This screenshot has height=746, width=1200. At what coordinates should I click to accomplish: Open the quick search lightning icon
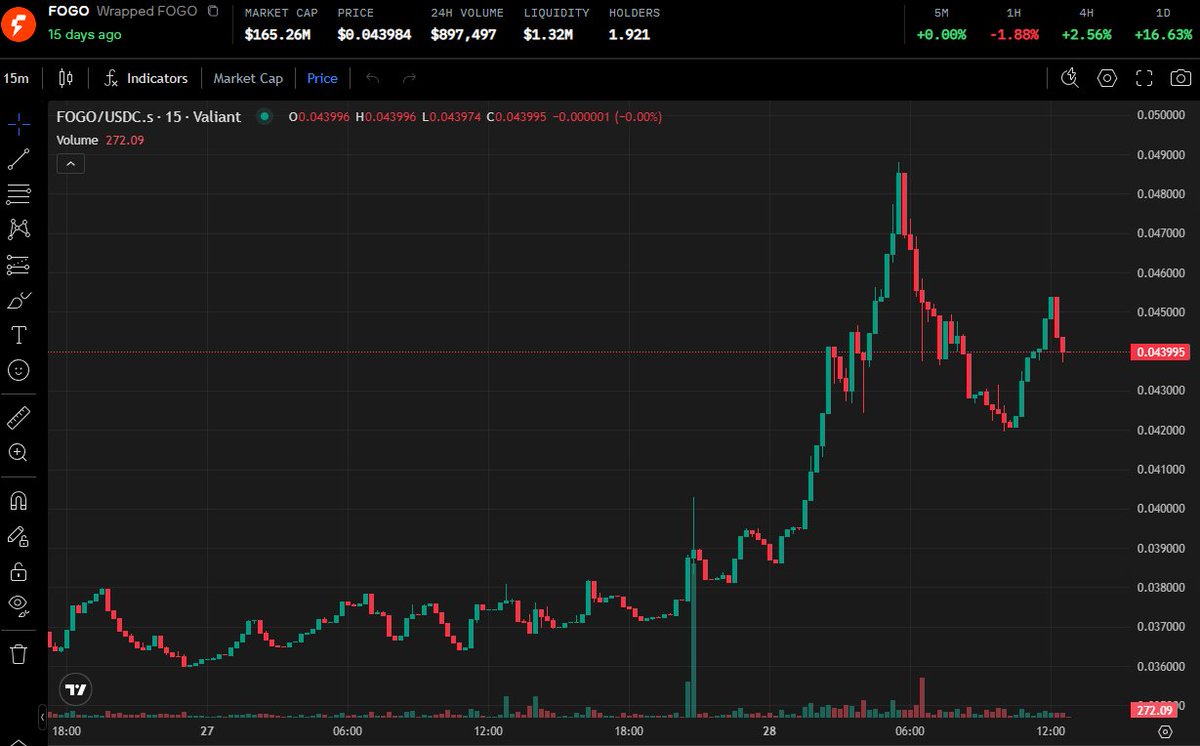[1069, 78]
